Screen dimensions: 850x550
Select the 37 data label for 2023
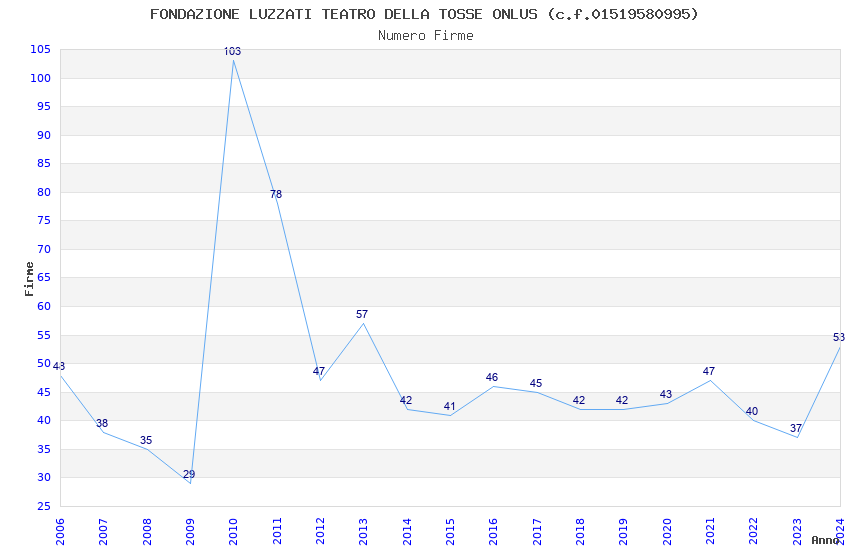pos(796,428)
